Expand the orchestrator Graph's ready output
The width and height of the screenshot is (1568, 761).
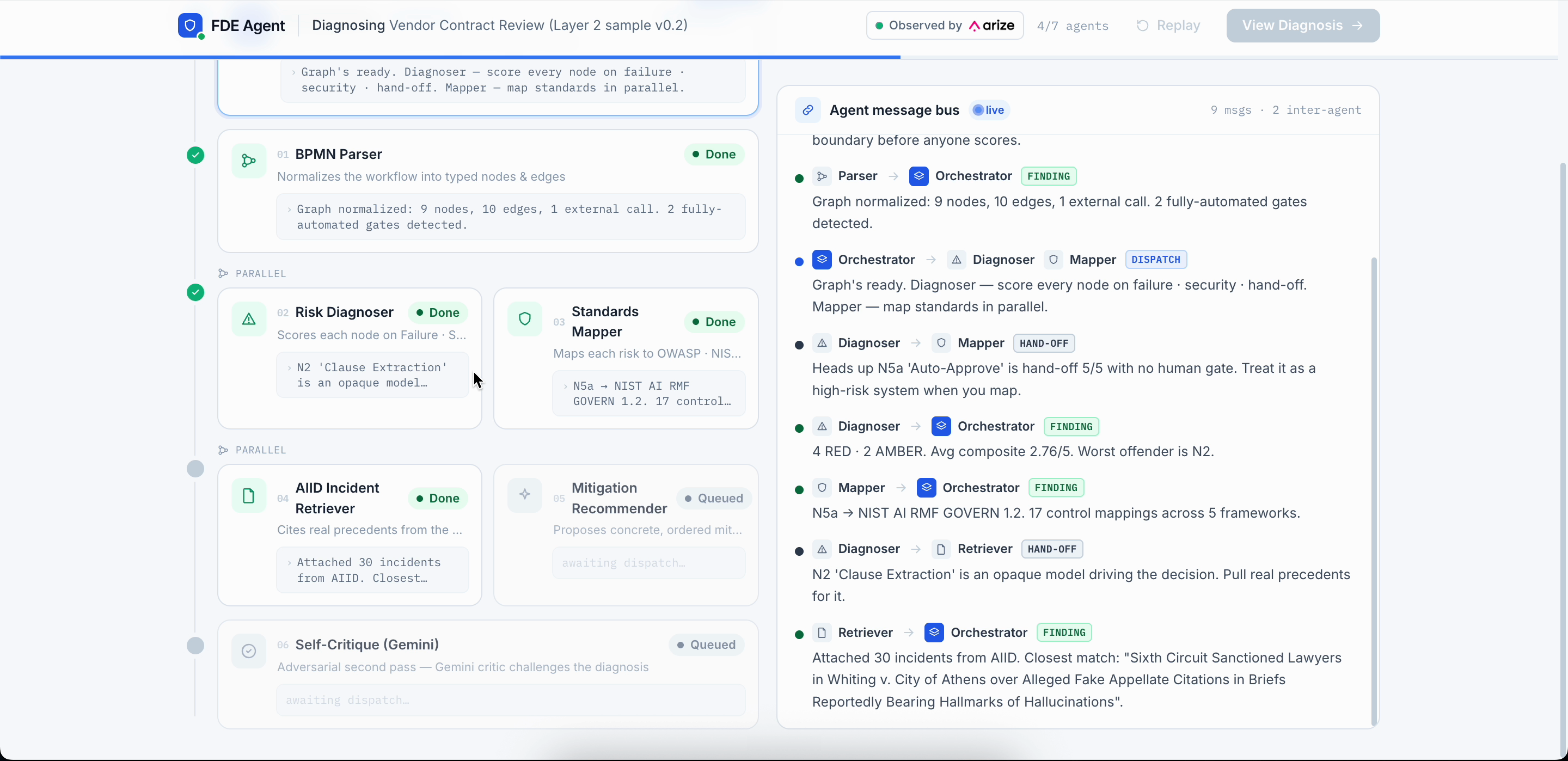tap(512, 80)
